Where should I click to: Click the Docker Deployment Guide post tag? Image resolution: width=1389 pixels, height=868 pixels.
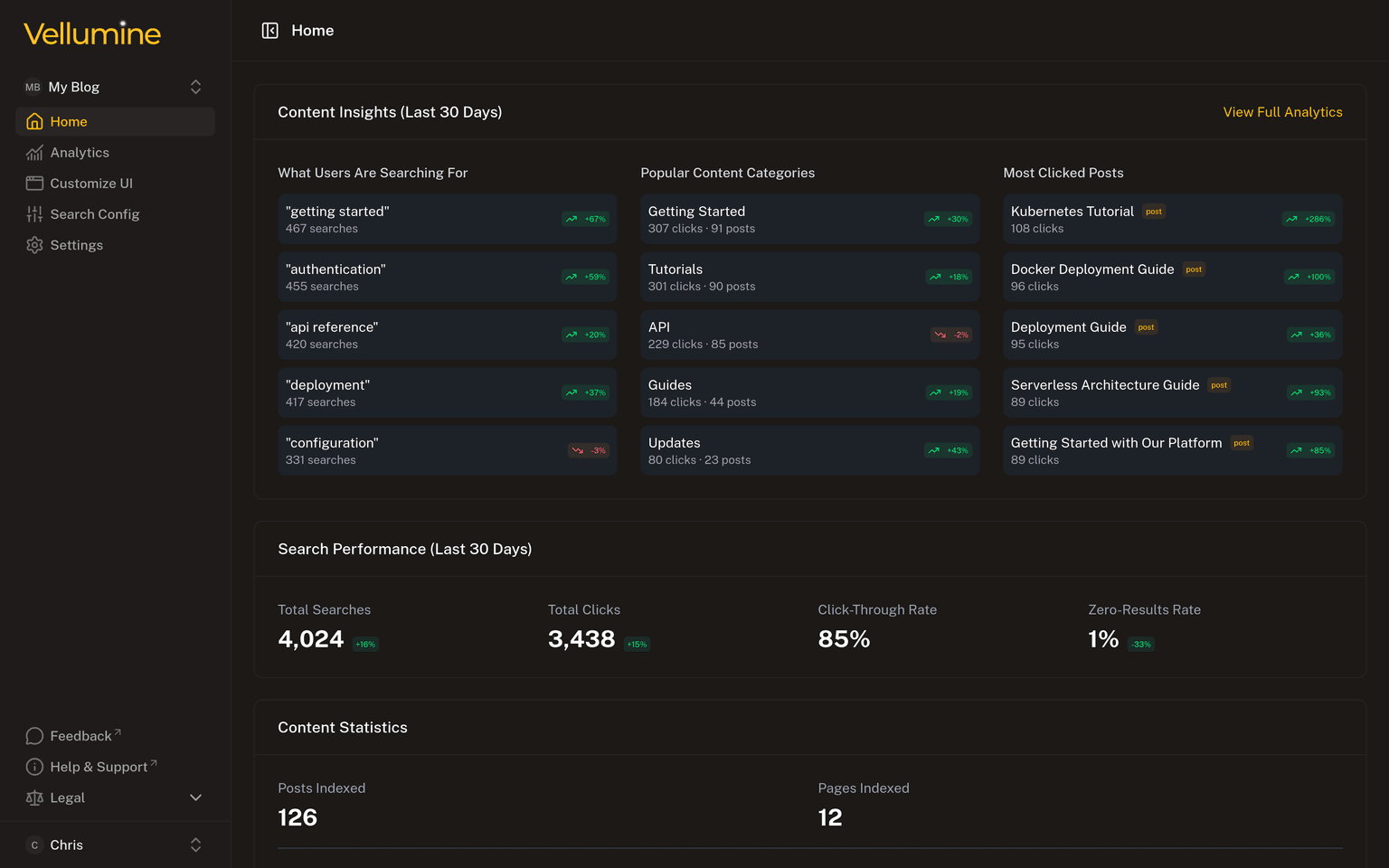pos(1193,269)
